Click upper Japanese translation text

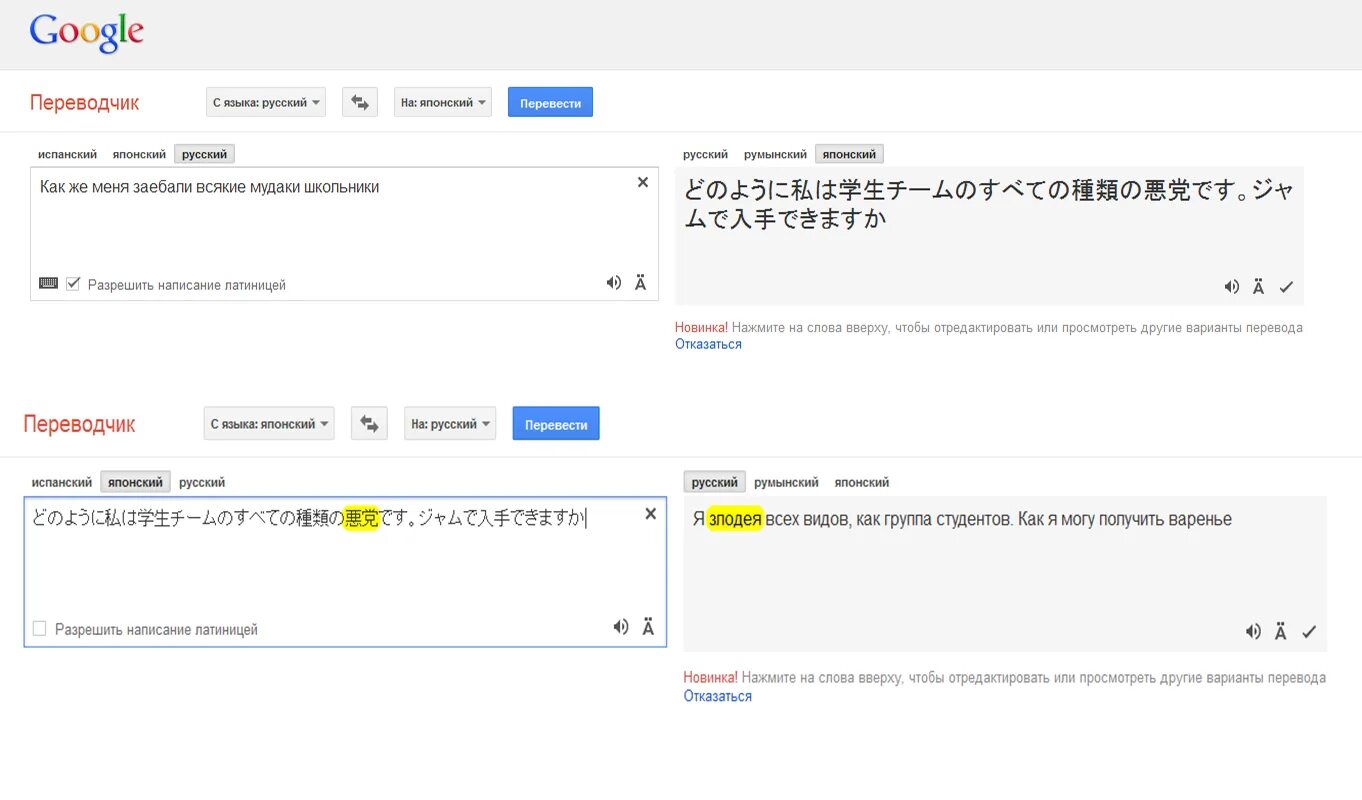click(x=990, y=203)
